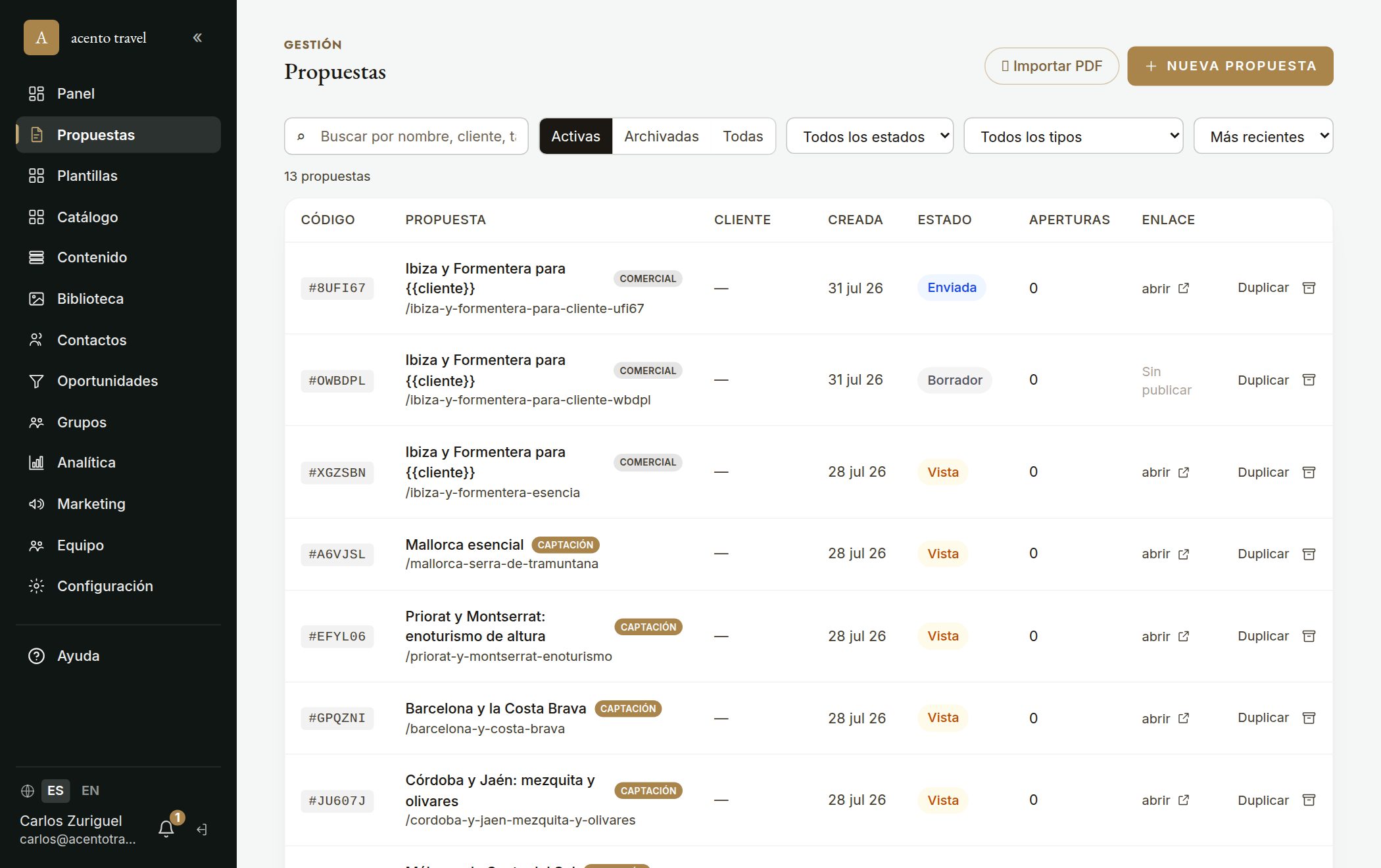Go to Grupos in the sidebar

(118, 422)
